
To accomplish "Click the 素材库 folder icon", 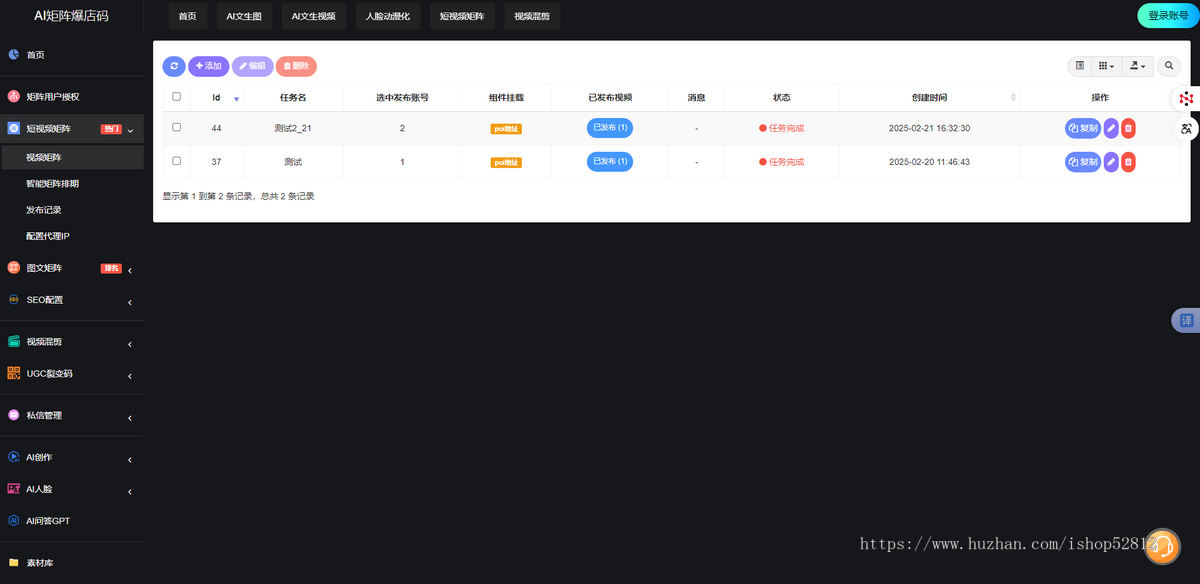I will click(x=14, y=562).
